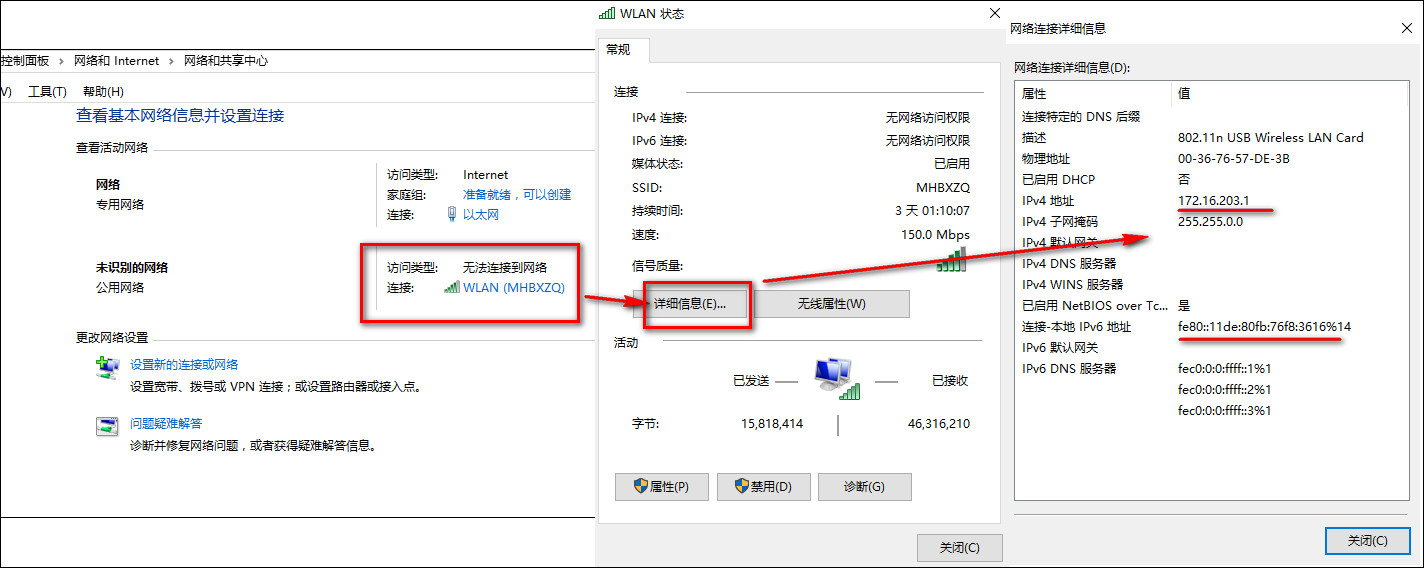Click the WLAN signal bars icon beside MHBXZQ link

[452, 287]
